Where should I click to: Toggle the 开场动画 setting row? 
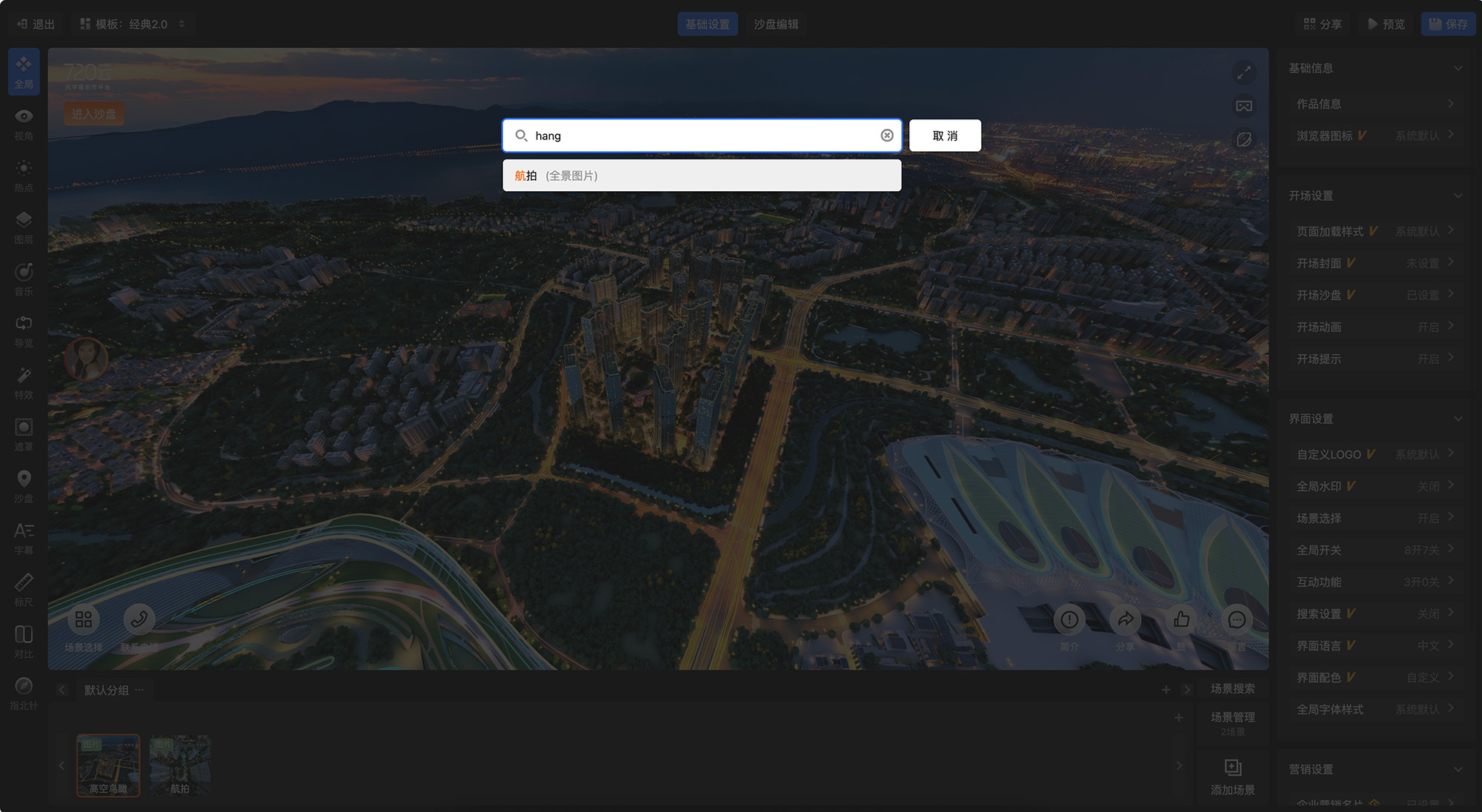pyautogui.click(x=1375, y=327)
